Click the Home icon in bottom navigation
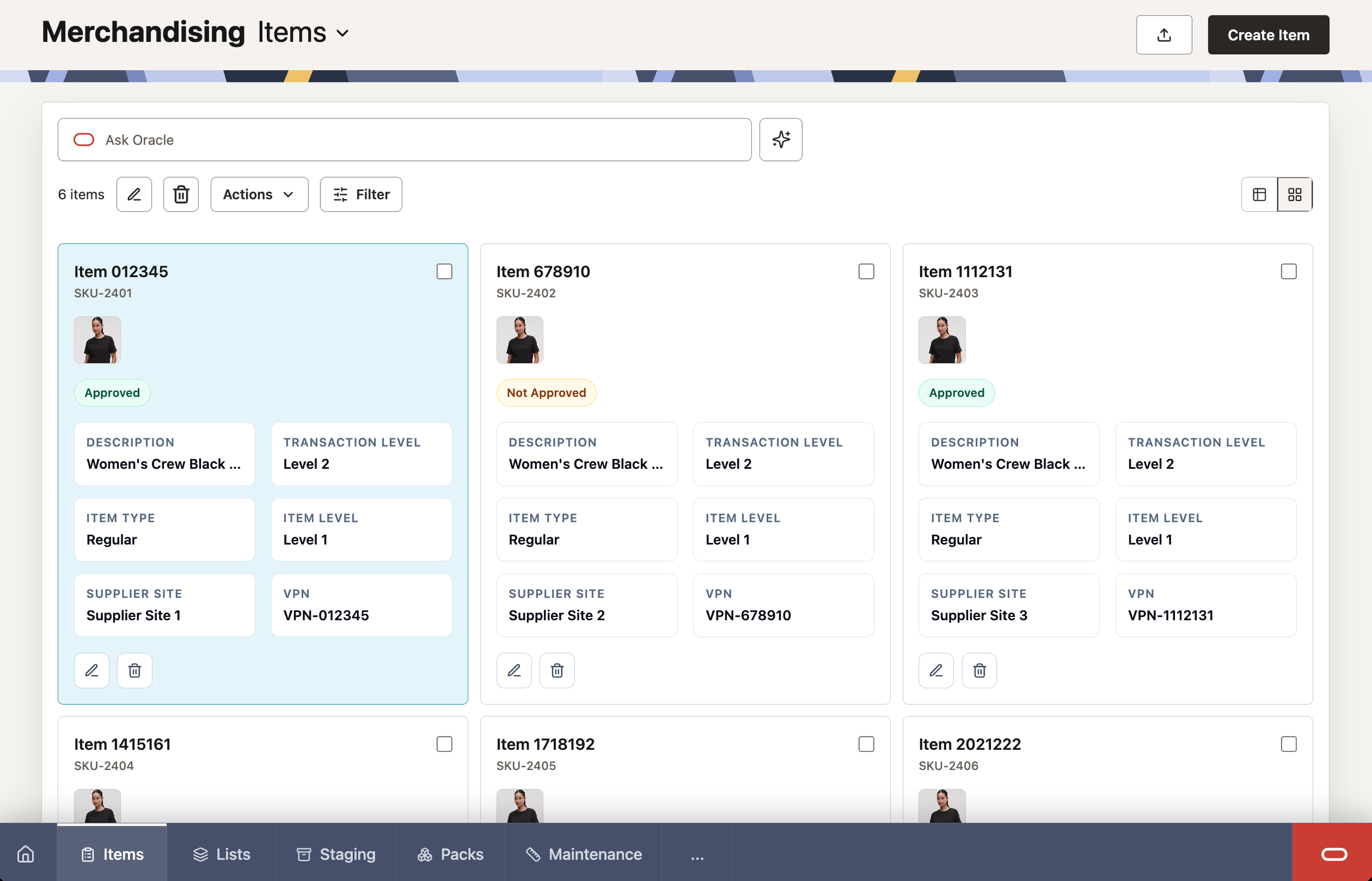This screenshot has height=881, width=1372. coord(26,854)
